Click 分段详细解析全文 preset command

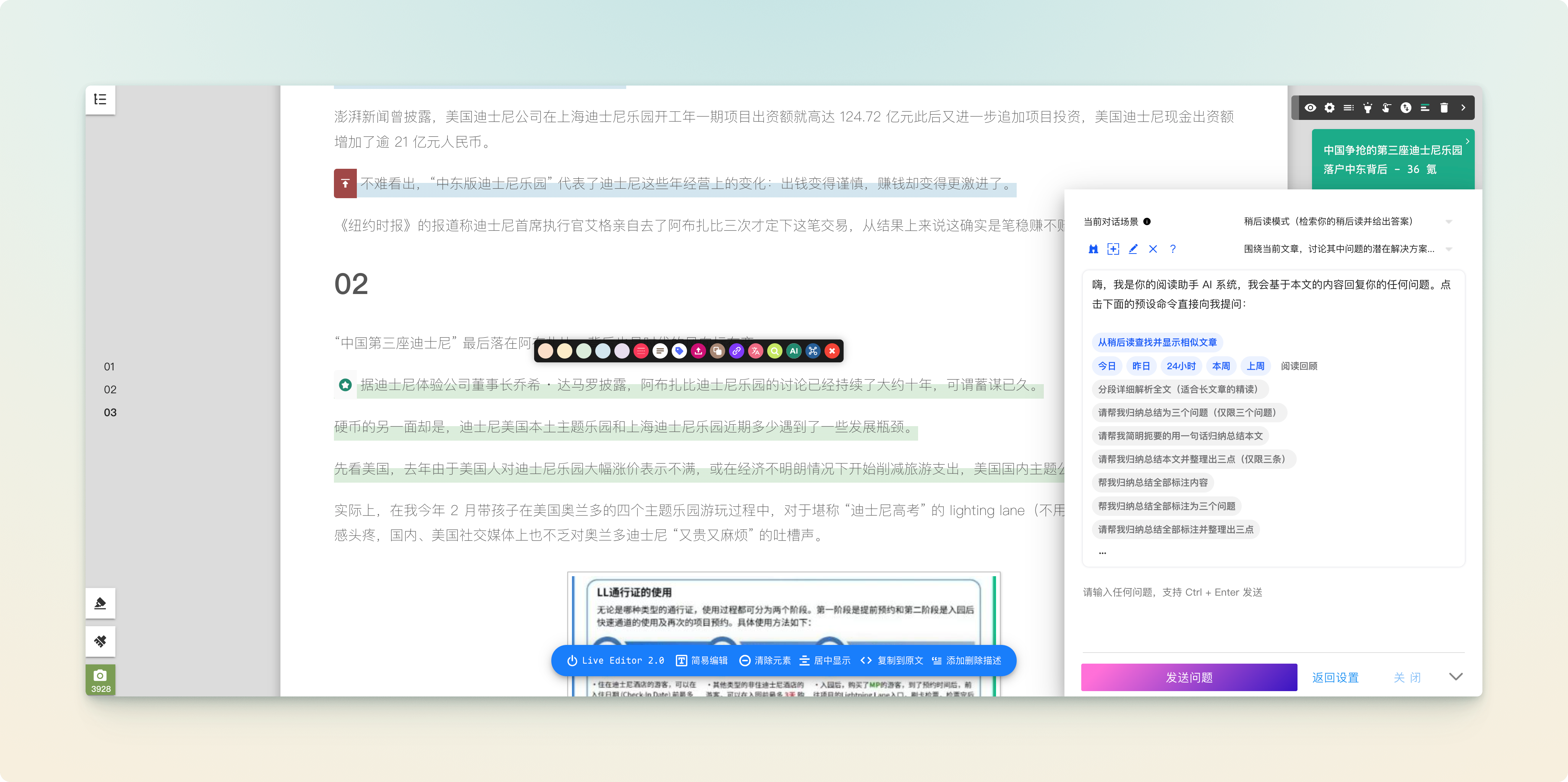tap(1180, 389)
